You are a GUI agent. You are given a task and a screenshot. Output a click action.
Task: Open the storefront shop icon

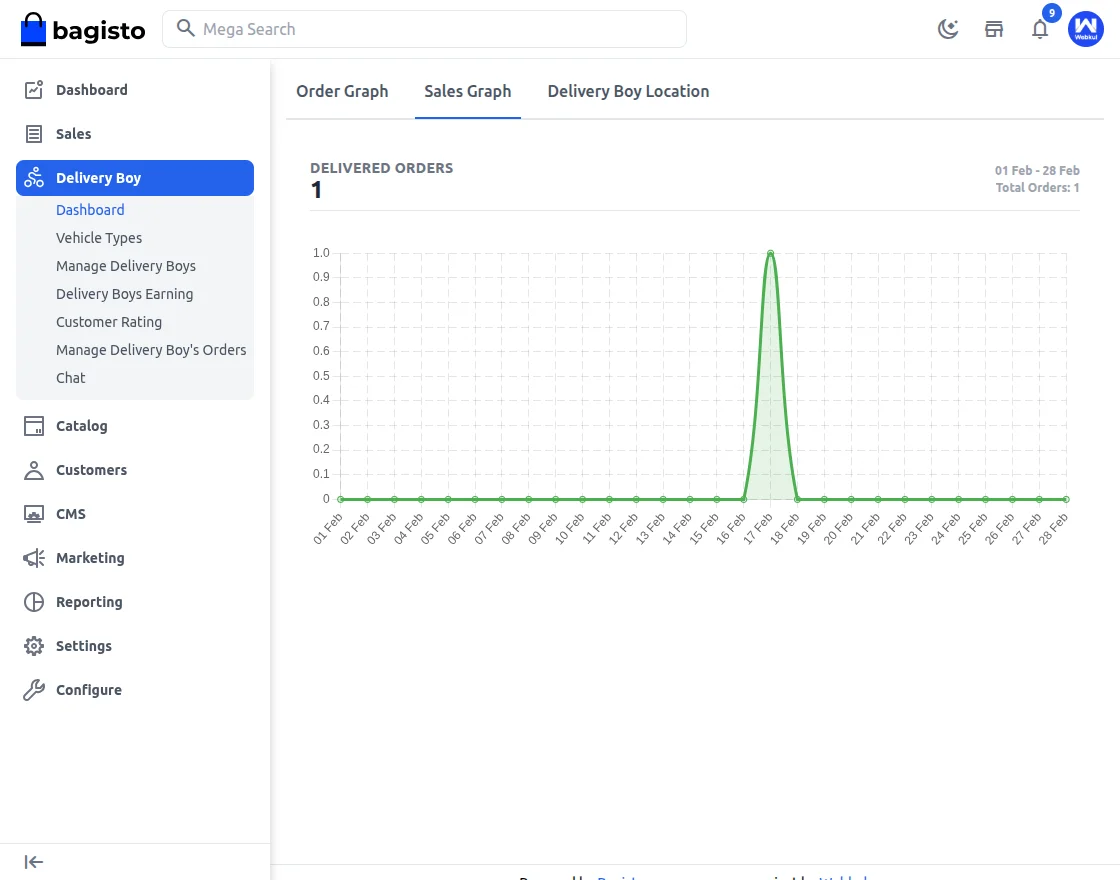[994, 29]
